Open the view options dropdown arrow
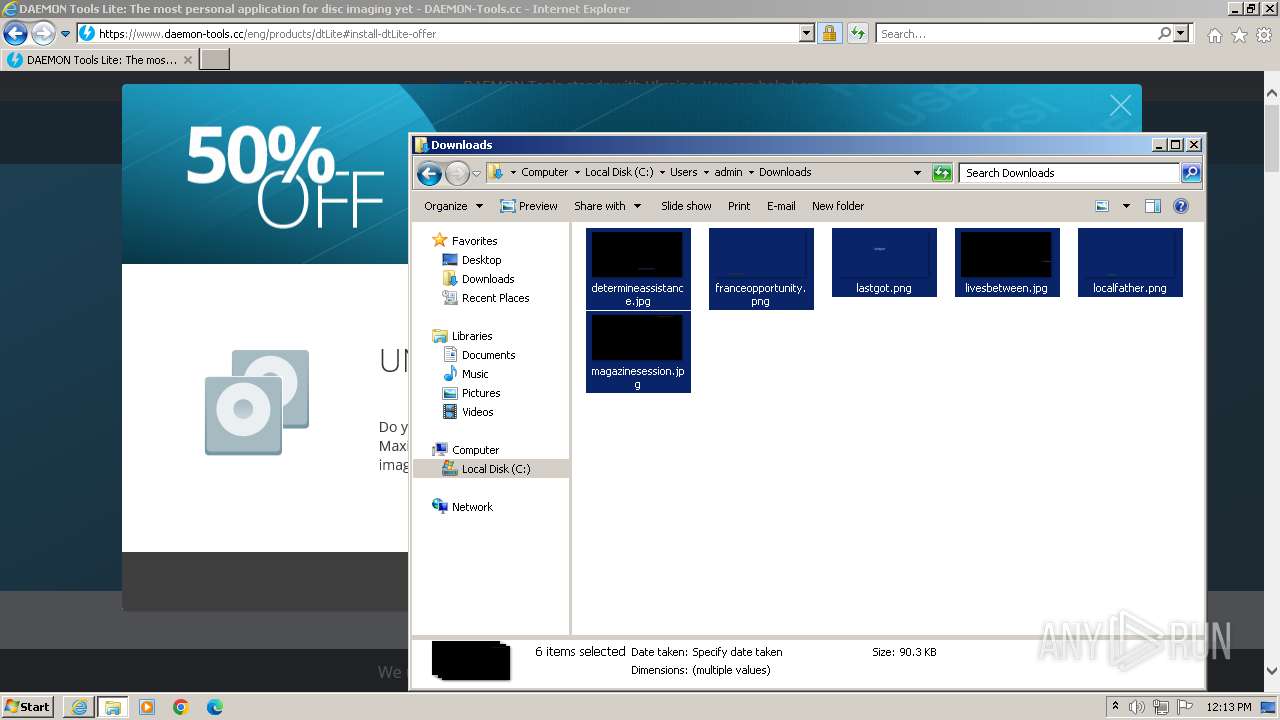Screen dimensions: 1280x720 click(x=1126, y=206)
